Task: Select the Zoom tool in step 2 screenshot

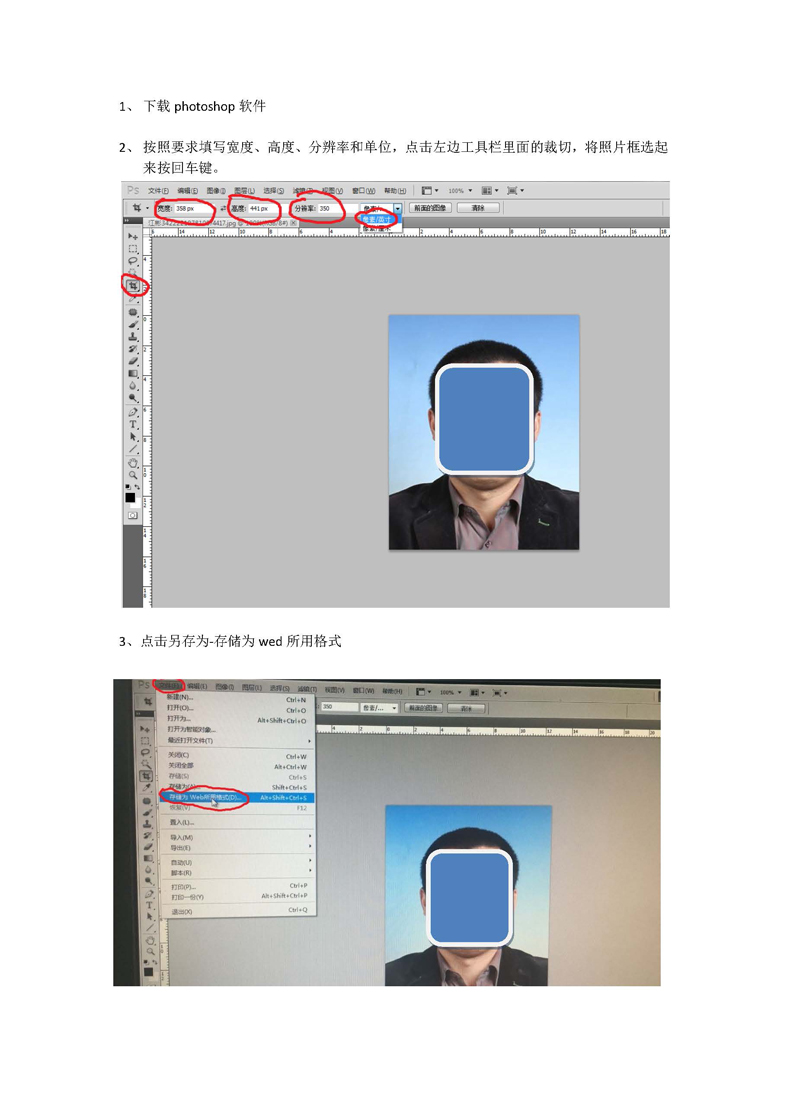Action: (133, 473)
